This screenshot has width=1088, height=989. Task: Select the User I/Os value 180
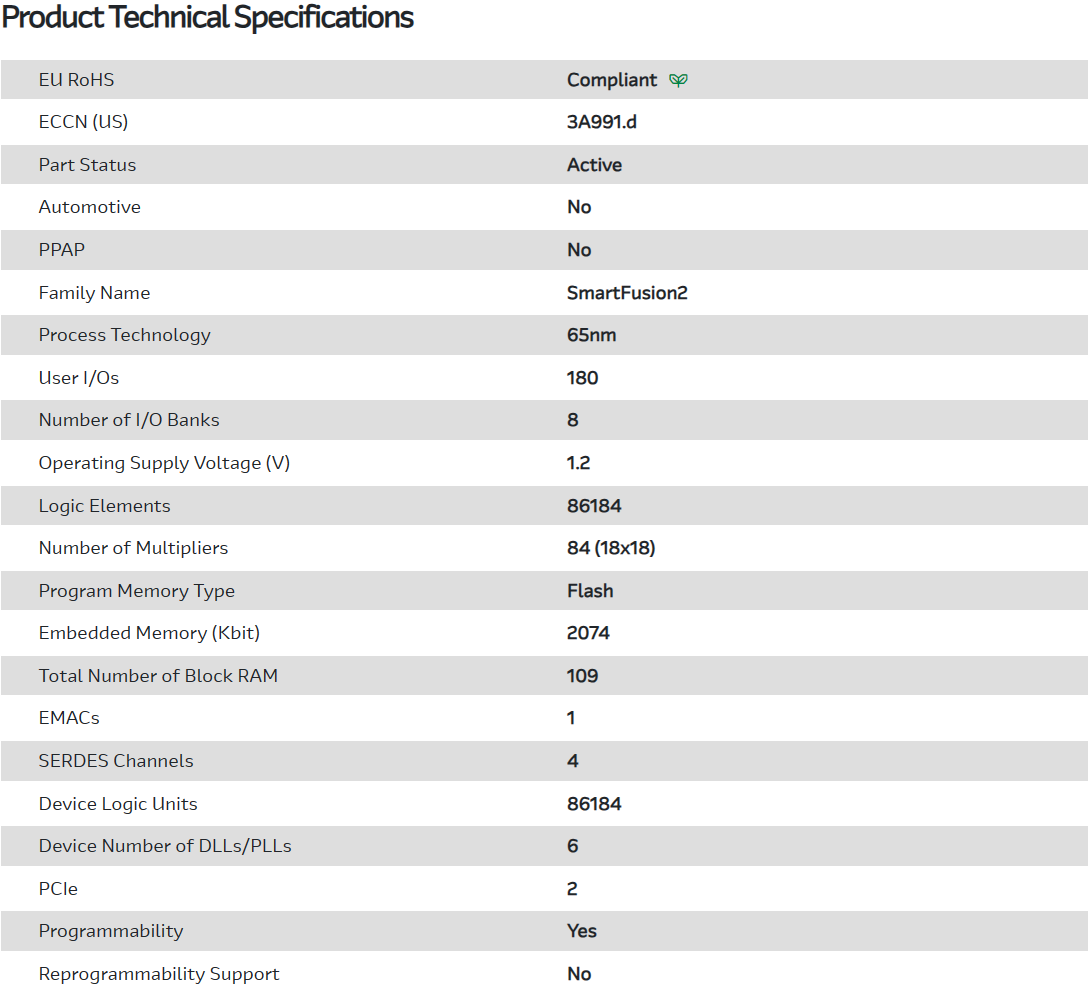coord(582,378)
